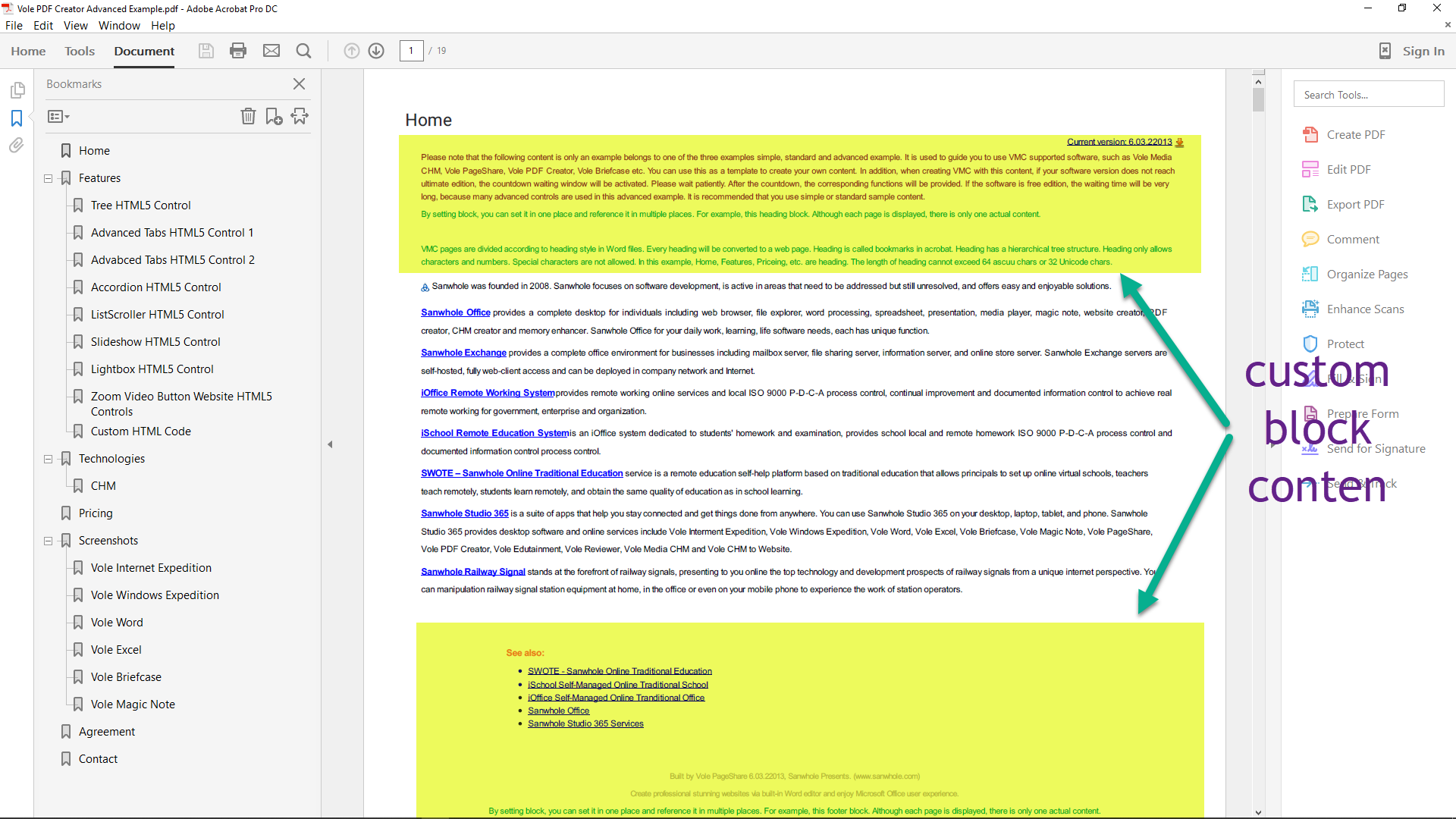Viewport: 1456px width, 819px height.
Task: Add new bookmark icon
Action: pyautogui.click(x=274, y=116)
